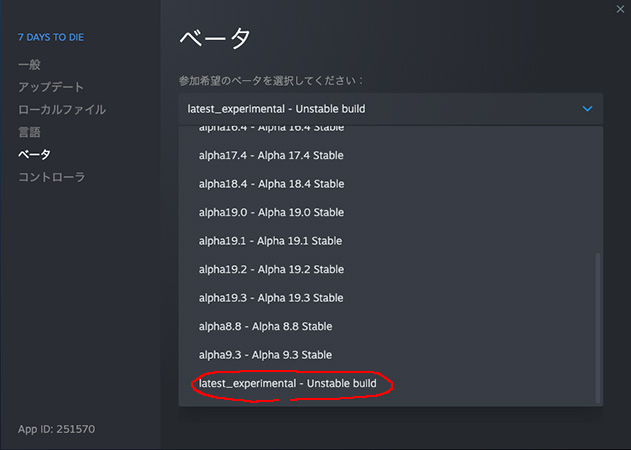The image size is (631, 450).
Task: Select alpha19.3 - Alpha 19.3 Stable
Action: click(271, 298)
